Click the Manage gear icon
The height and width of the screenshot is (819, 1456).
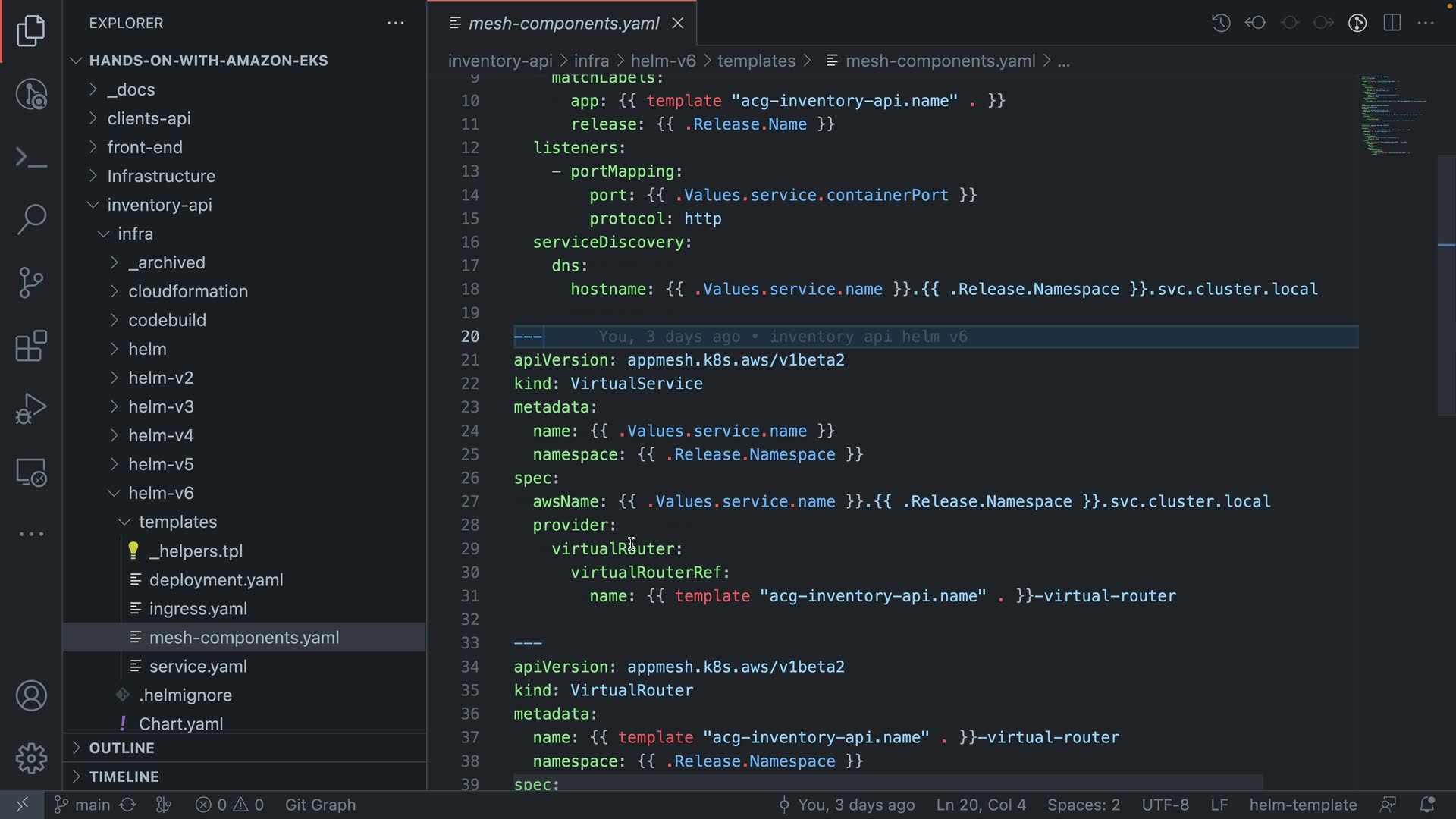31,758
